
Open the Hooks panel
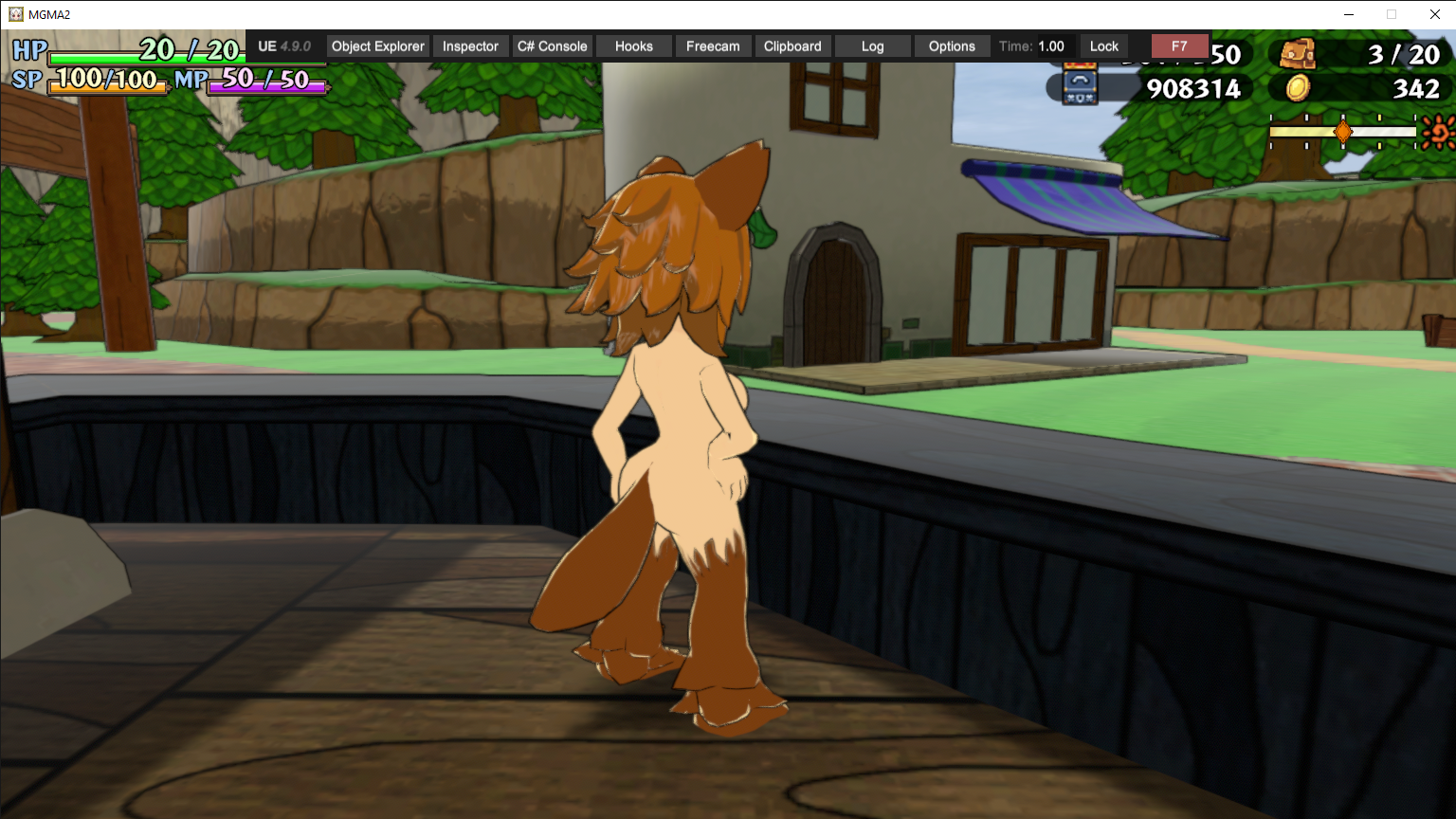tap(634, 46)
